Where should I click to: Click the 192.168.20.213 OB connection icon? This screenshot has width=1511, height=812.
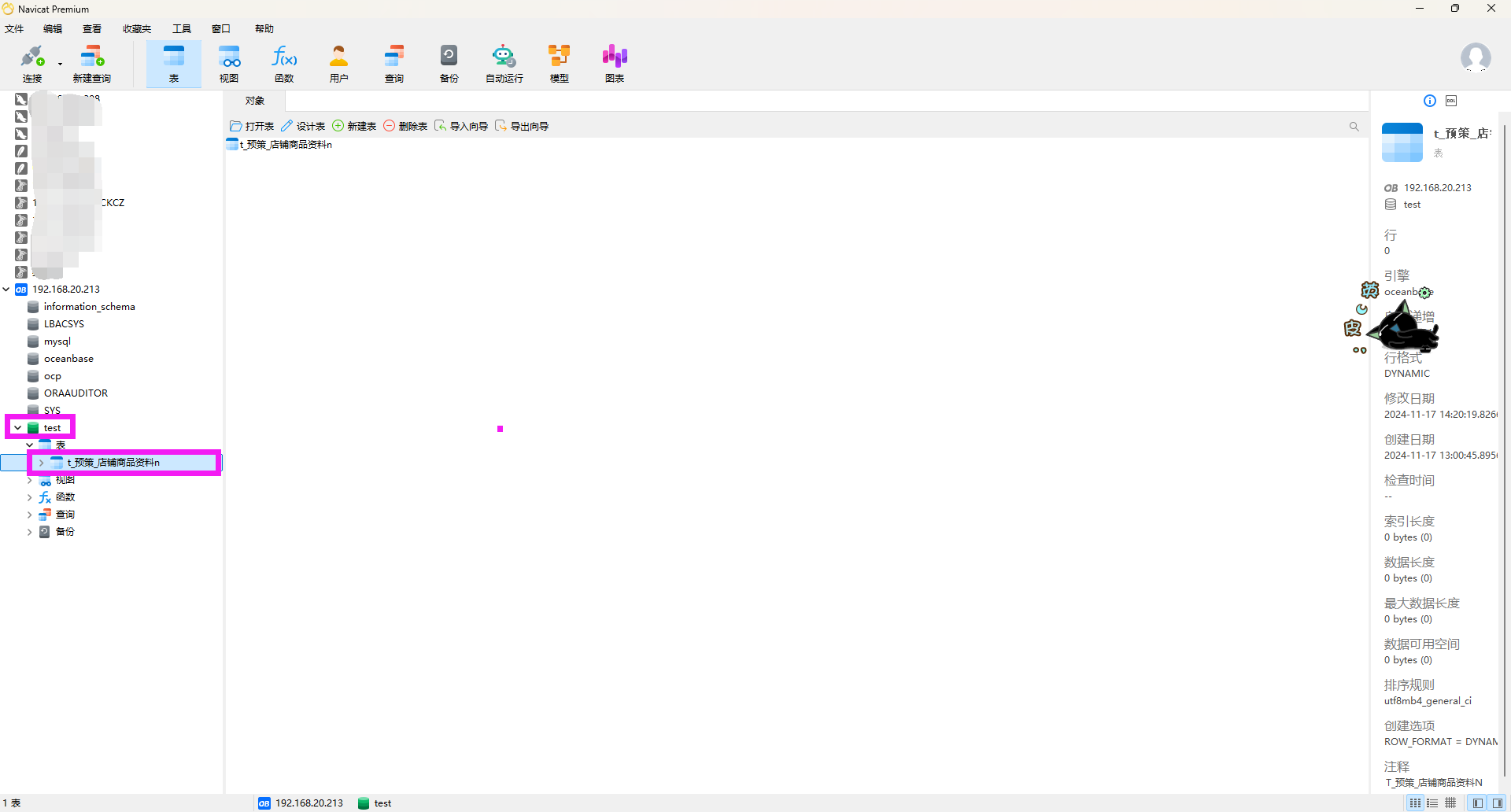(21, 290)
